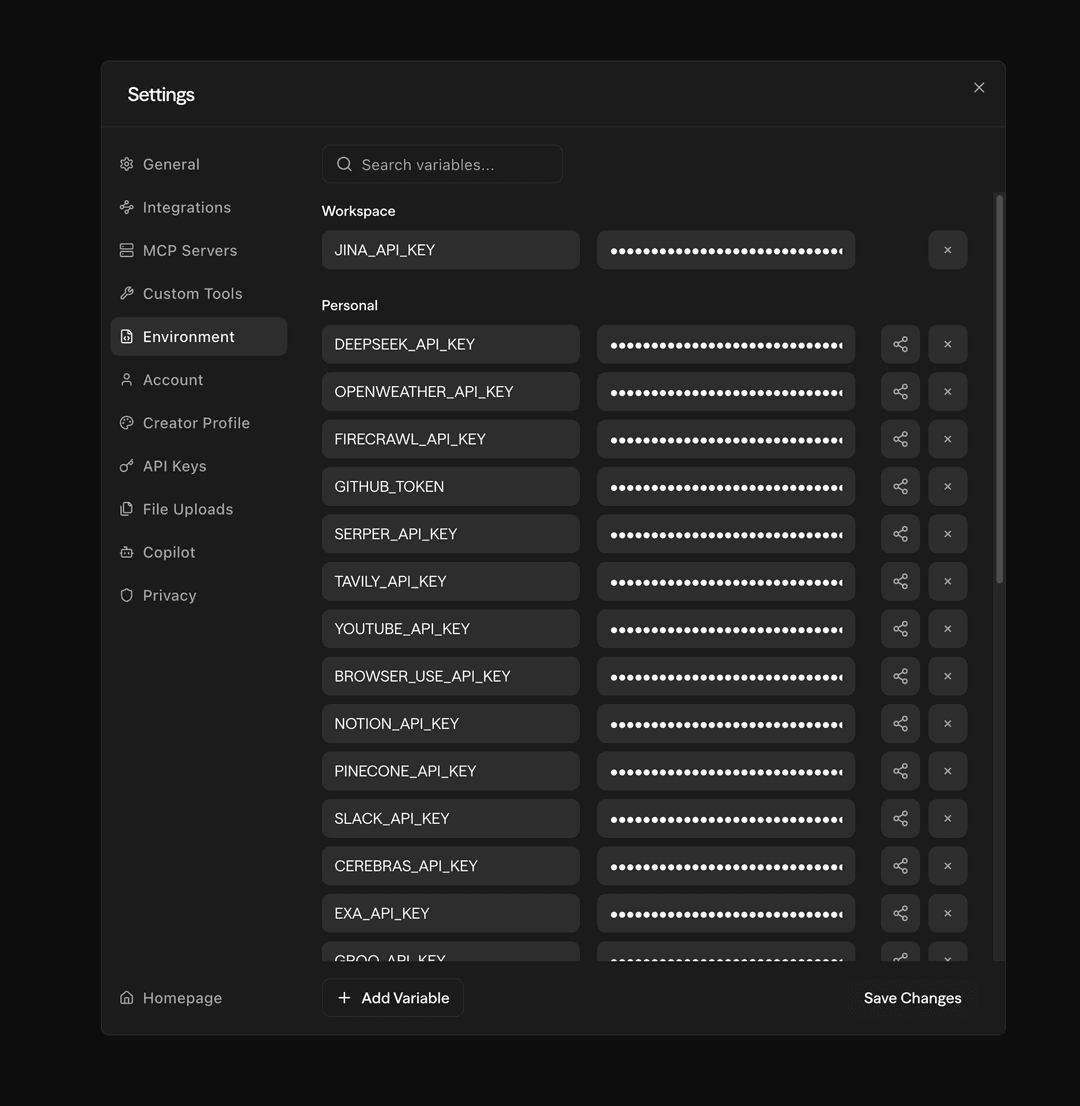Remove the JINA_API_KEY variable
Image resolution: width=1080 pixels, height=1106 pixels.
point(947,249)
